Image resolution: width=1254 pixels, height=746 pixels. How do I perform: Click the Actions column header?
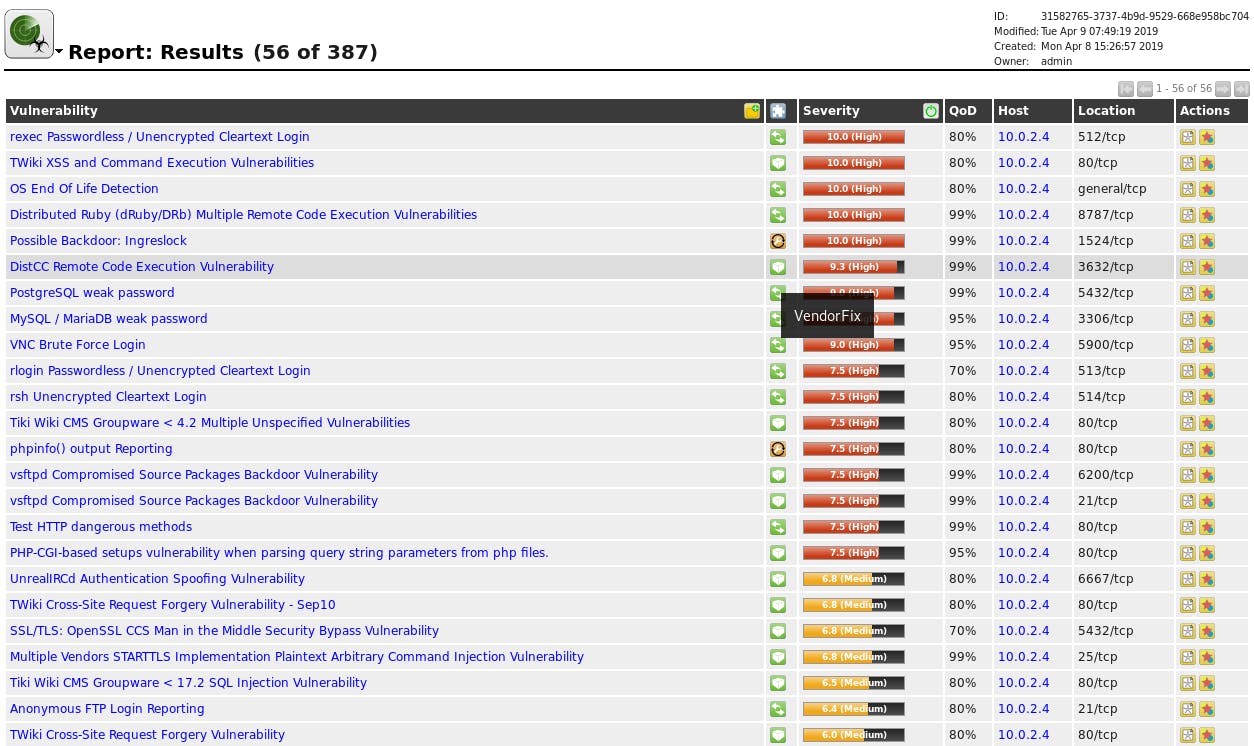tap(1205, 111)
